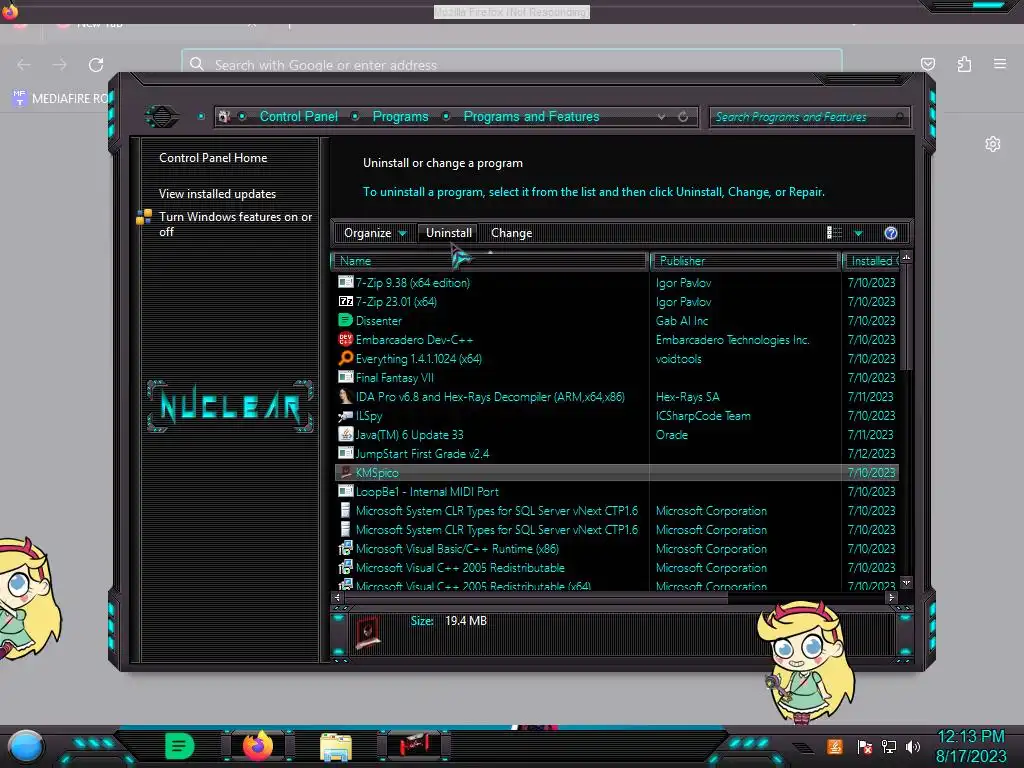Click the volume speaker tray icon

coord(913,747)
